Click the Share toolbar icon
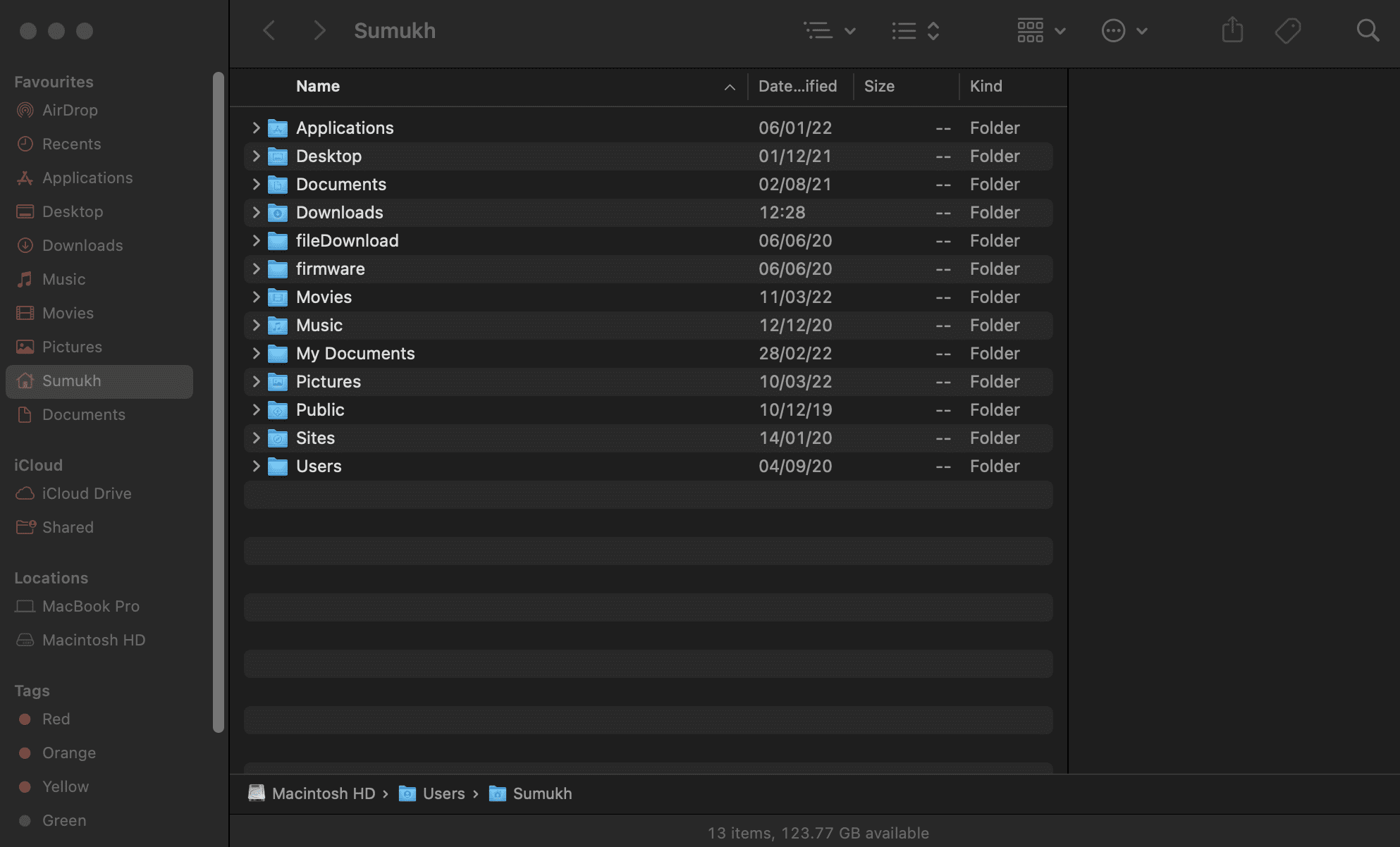 click(1232, 30)
